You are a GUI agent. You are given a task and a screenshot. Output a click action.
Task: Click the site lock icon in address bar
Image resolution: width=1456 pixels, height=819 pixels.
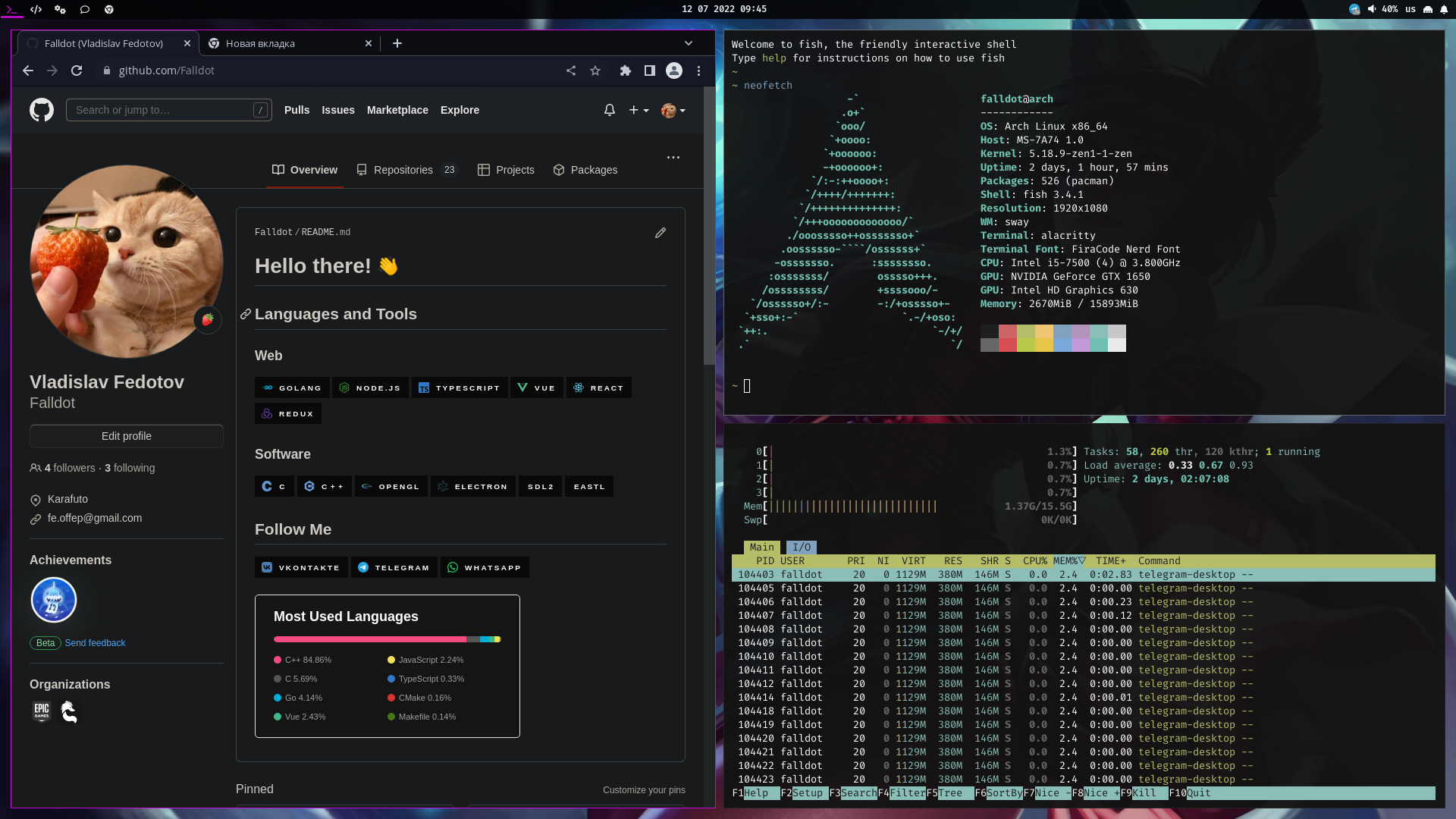[x=107, y=71]
